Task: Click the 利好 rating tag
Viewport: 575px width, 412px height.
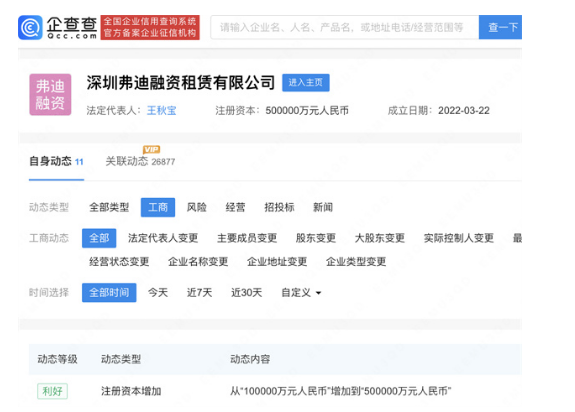Action: click(52, 391)
